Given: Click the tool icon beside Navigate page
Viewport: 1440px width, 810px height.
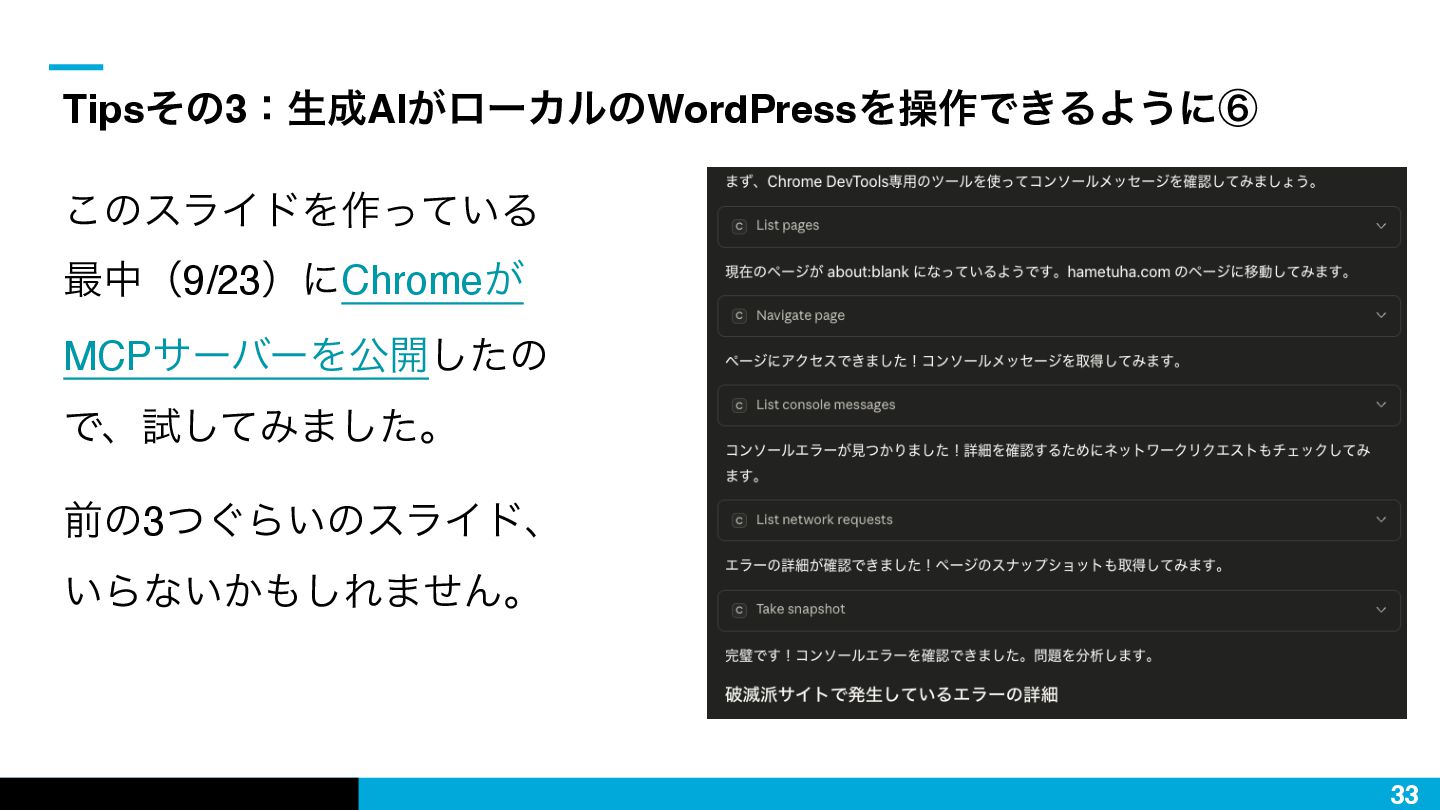Looking at the screenshot, I should point(740,315).
